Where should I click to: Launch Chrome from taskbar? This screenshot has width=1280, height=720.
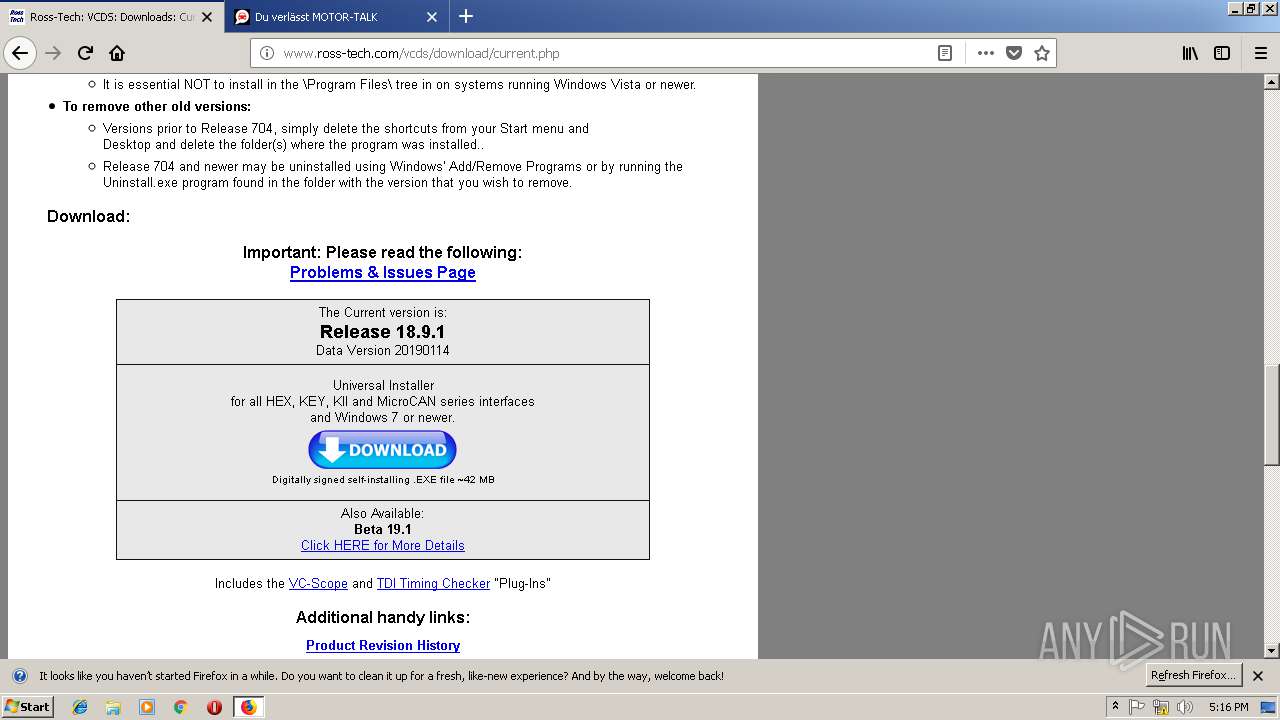pyautogui.click(x=180, y=707)
